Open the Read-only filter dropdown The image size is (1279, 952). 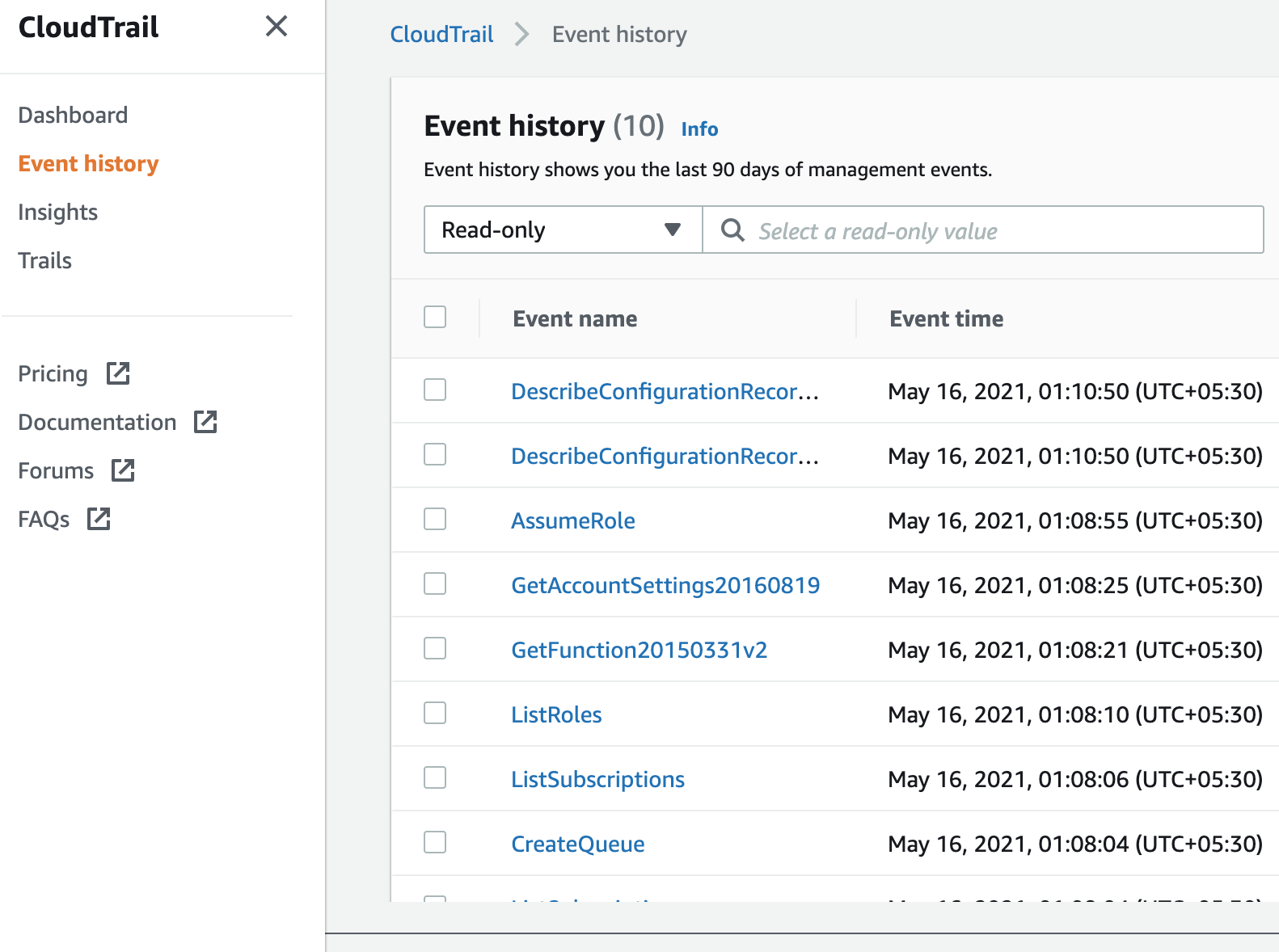tap(563, 230)
